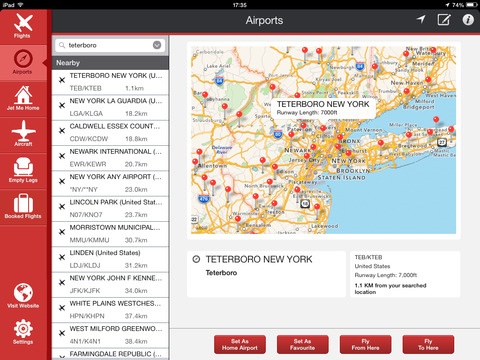Open Empty Legs section
Viewport: 480px width, 360px height.
coord(23,171)
